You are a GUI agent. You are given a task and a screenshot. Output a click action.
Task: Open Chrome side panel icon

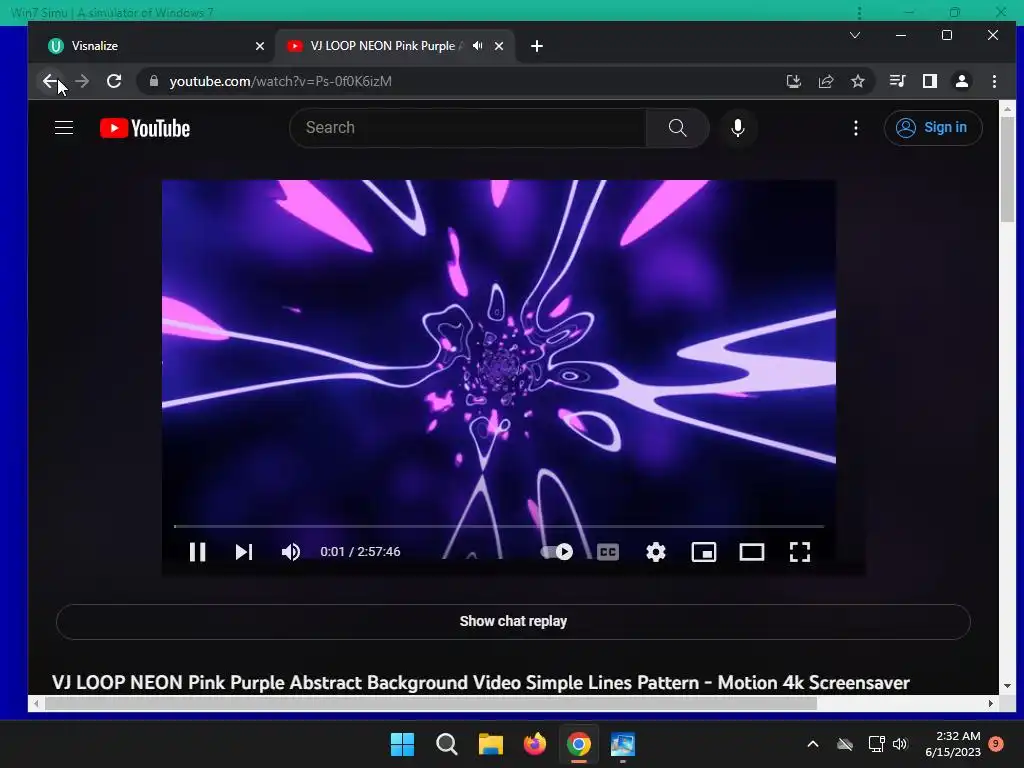930,81
